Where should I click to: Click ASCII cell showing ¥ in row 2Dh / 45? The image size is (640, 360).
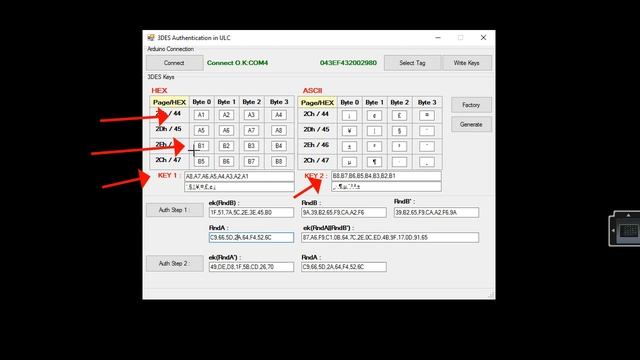tap(349, 131)
